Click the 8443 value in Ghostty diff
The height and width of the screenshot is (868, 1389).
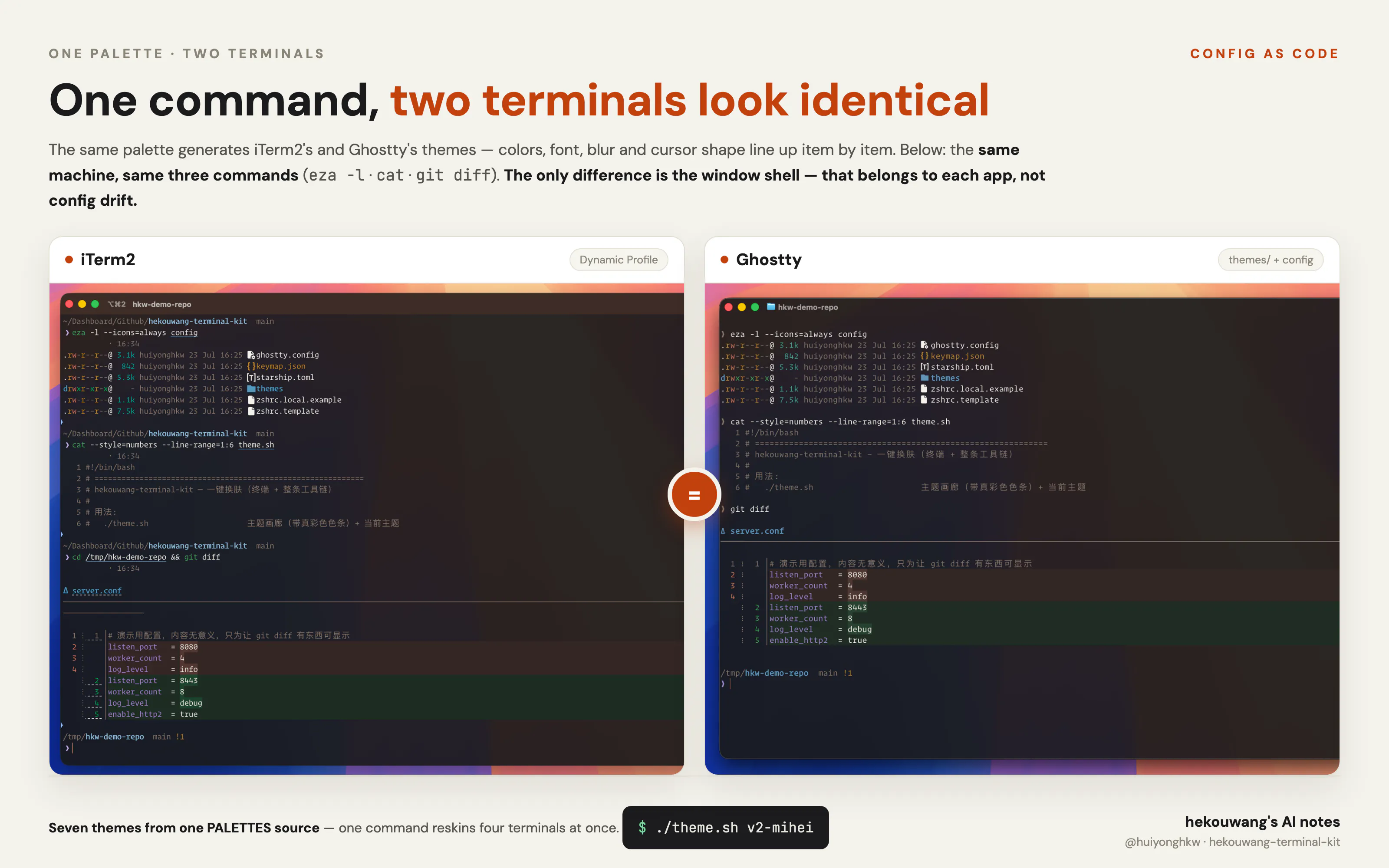click(x=857, y=607)
